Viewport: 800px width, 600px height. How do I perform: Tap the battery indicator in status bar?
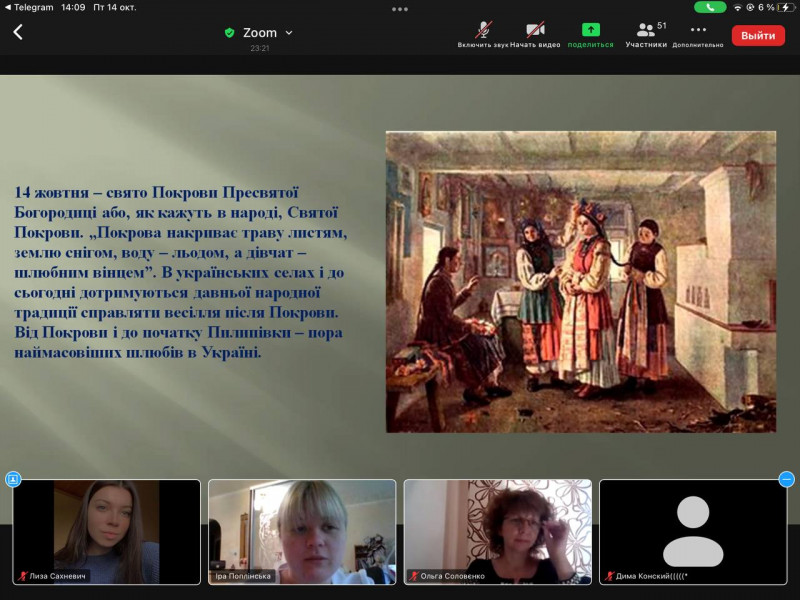point(784,7)
